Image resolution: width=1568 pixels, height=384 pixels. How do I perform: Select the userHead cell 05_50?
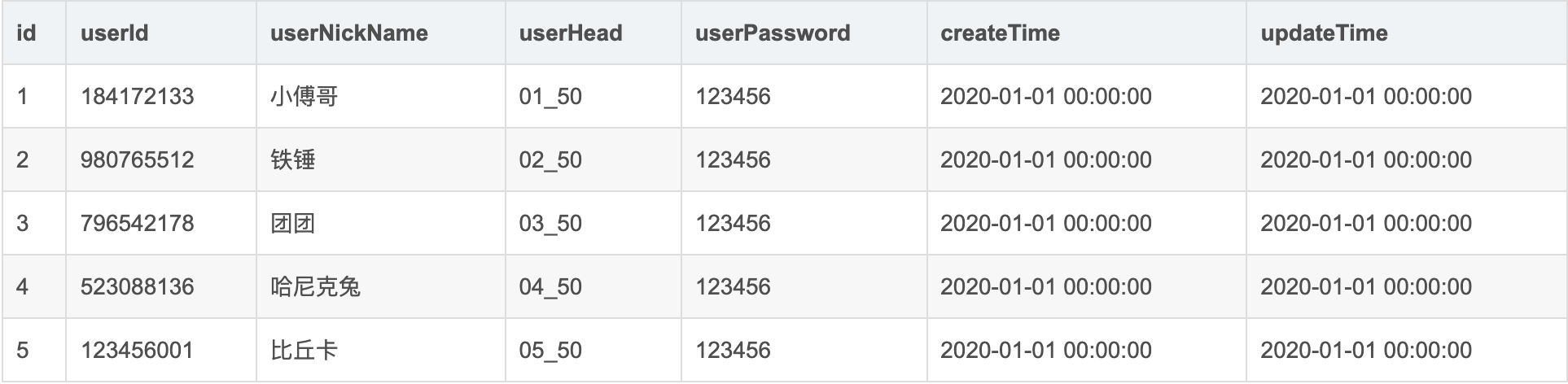(550, 350)
